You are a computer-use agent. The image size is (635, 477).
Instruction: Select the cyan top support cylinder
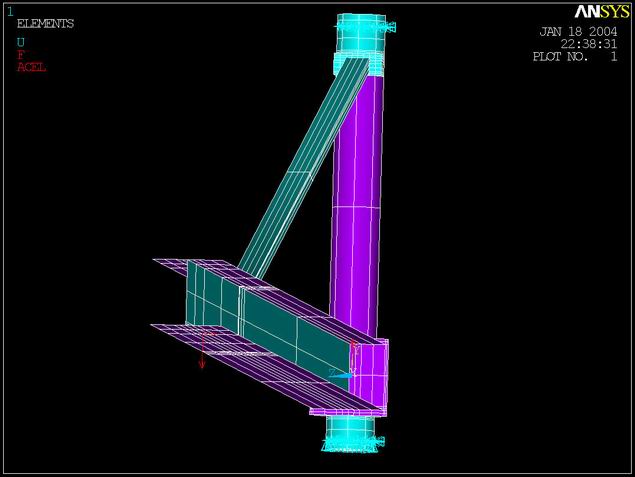click(361, 33)
